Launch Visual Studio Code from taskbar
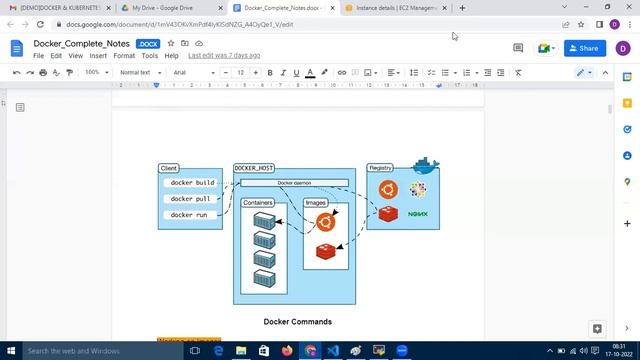Image resolution: width=640 pixels, height=360 pixels. [x=333, y=351]
